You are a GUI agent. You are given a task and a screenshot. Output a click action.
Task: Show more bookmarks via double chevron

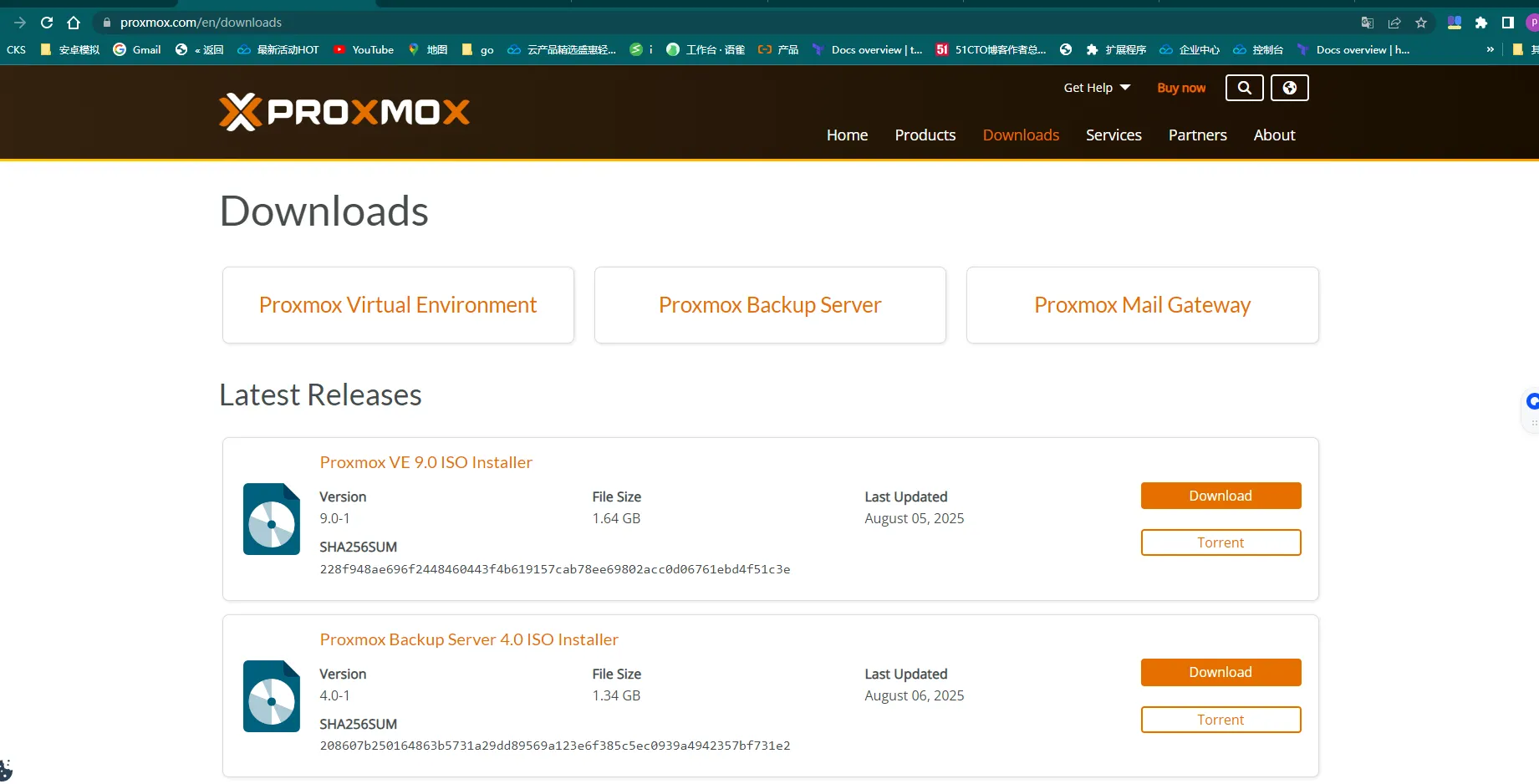[1490, 49]
